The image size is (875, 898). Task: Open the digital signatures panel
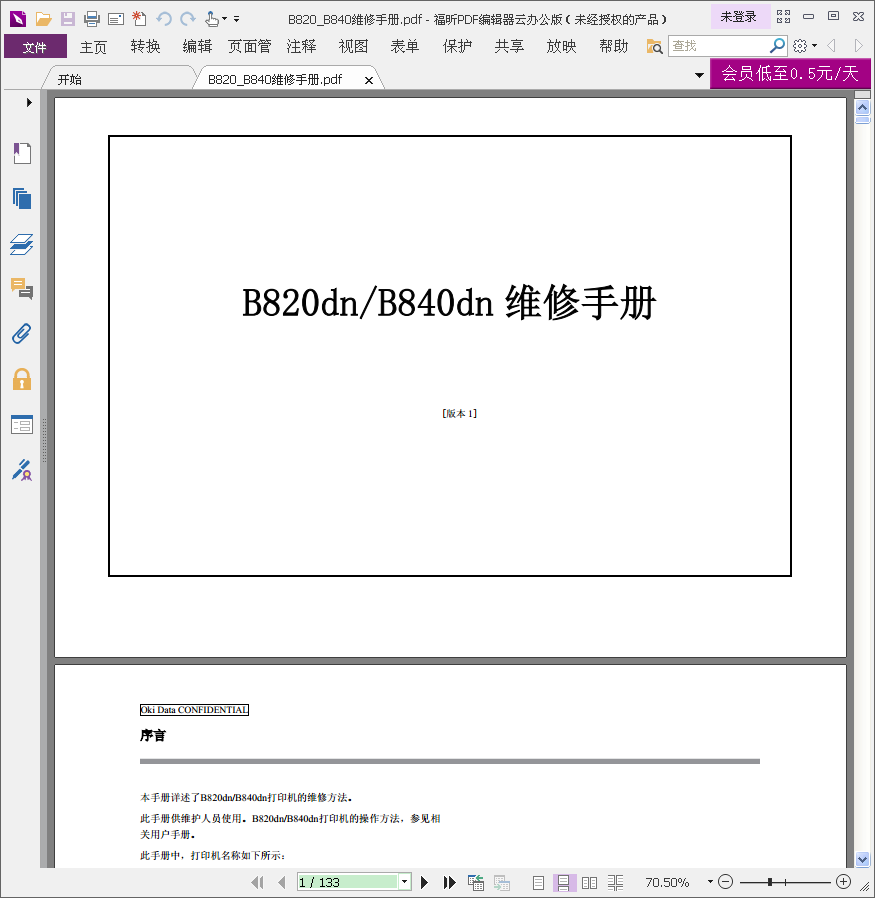[x=22, y=470]
